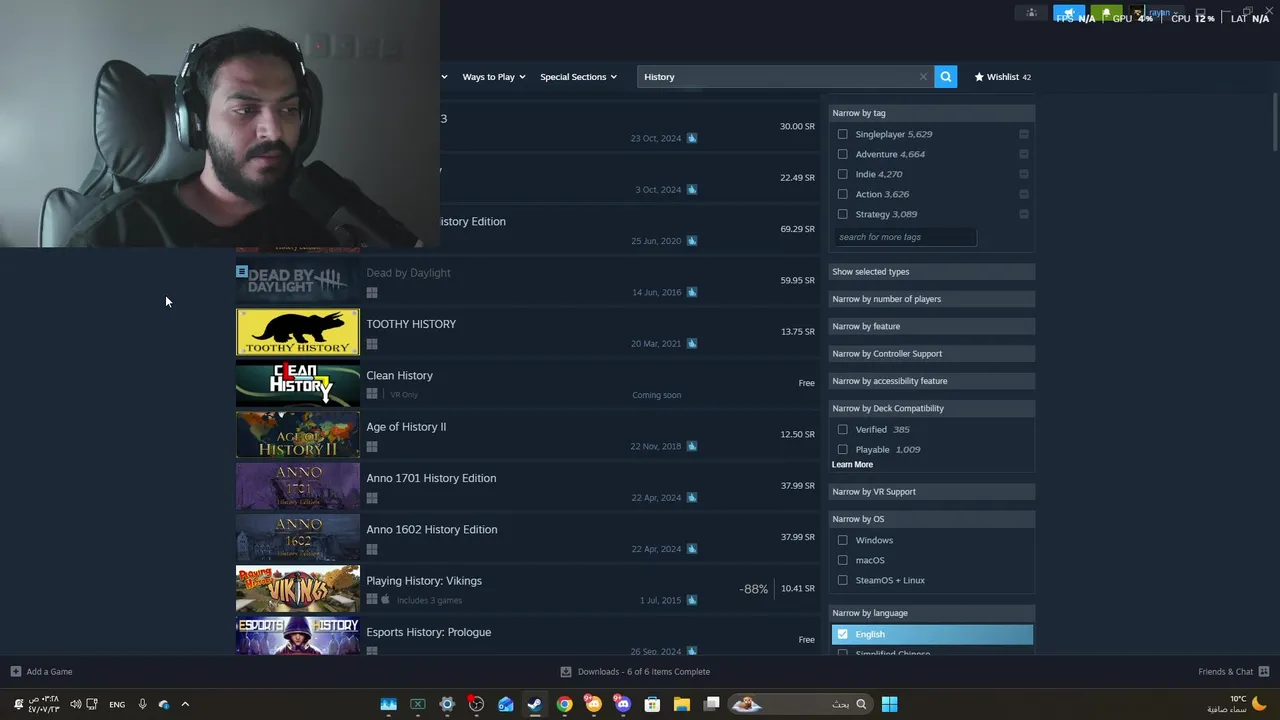Collapse the Narrow by language section
This screenshot has width=1280, height=720.
(x=932, y=613)
